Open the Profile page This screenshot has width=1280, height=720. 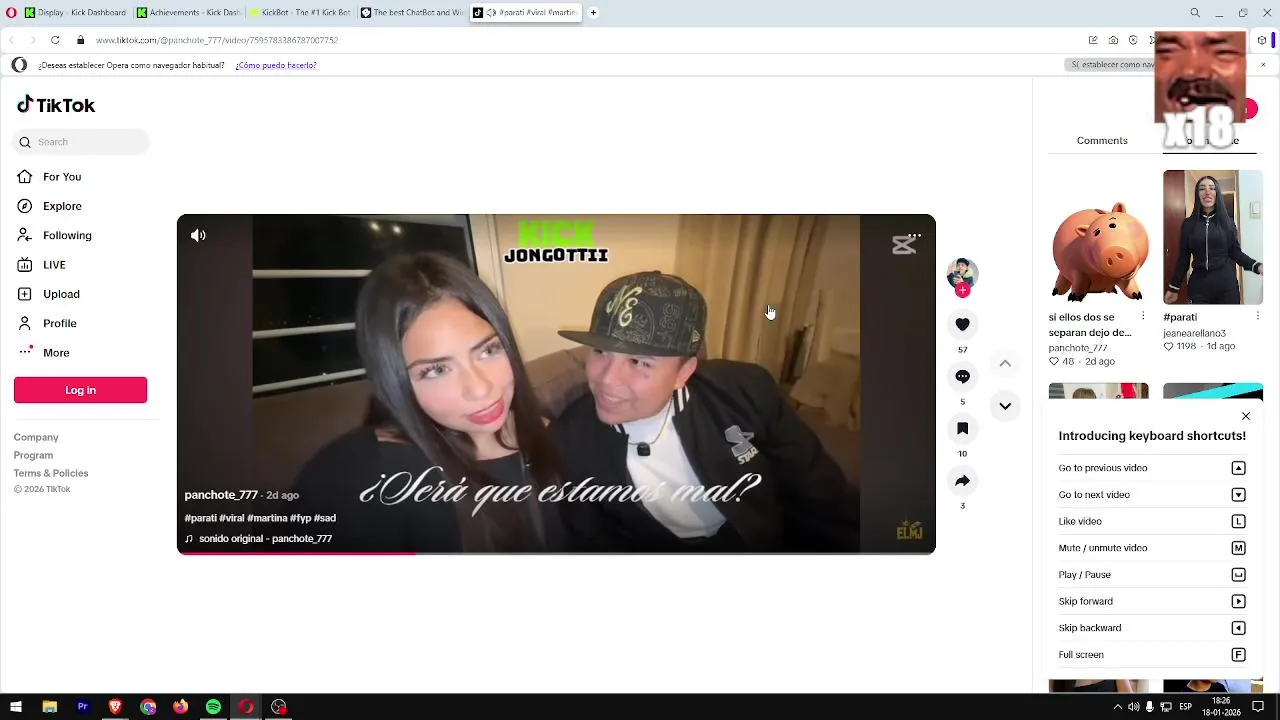(59, 323)
